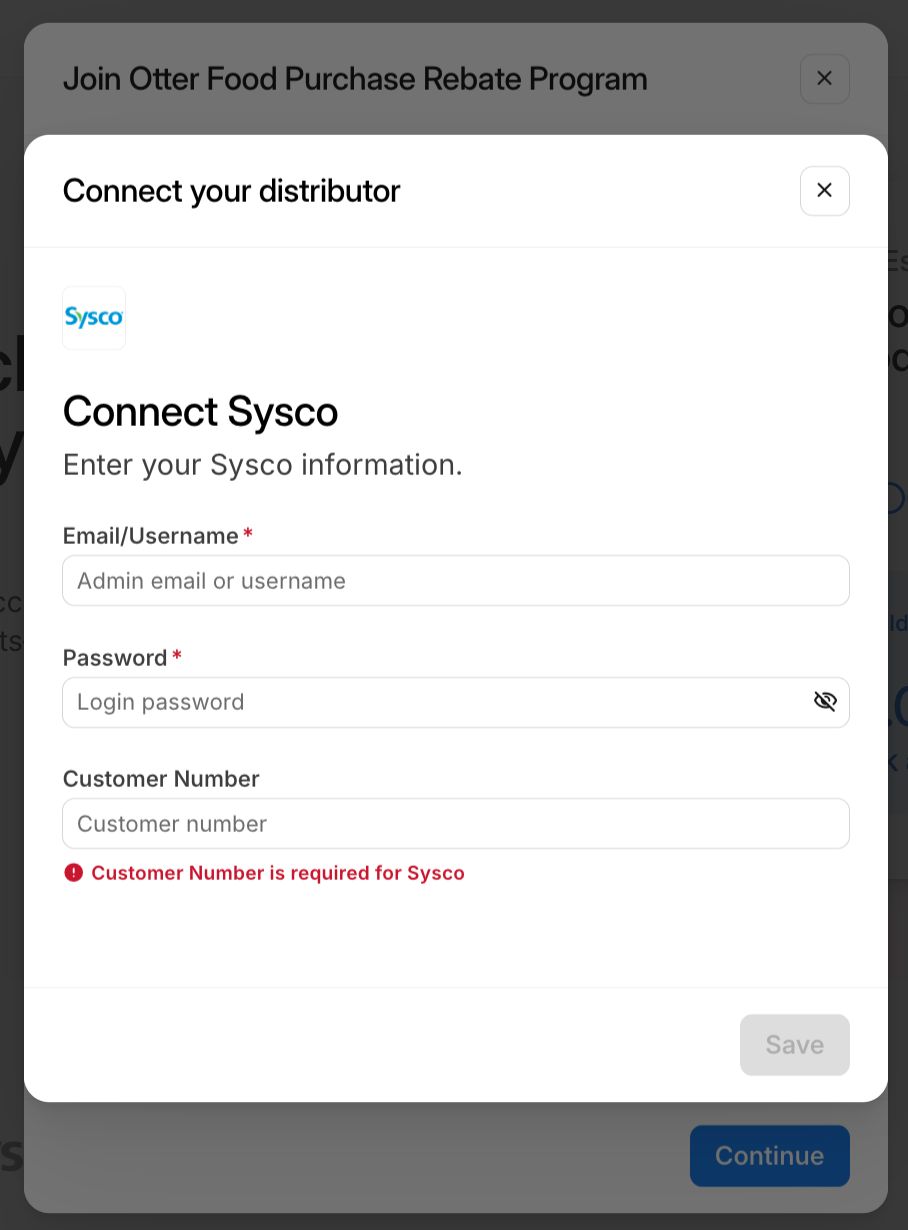Click the Customer Number field label
Viewport: 908px width, 1230px height.
161,779
